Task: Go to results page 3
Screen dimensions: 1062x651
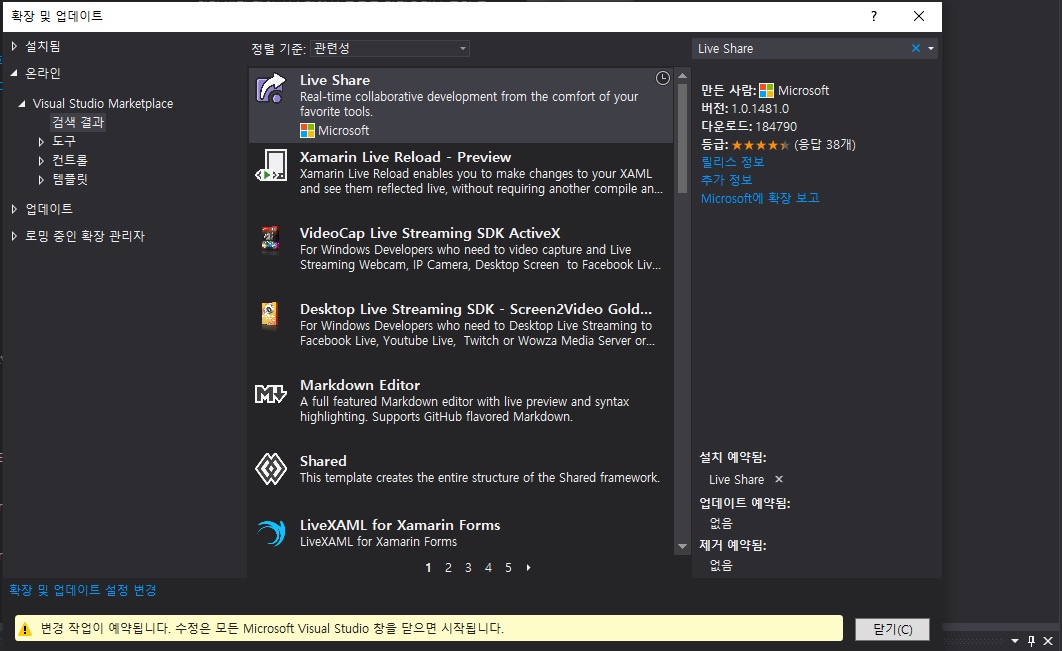Action: click(468, 568)
